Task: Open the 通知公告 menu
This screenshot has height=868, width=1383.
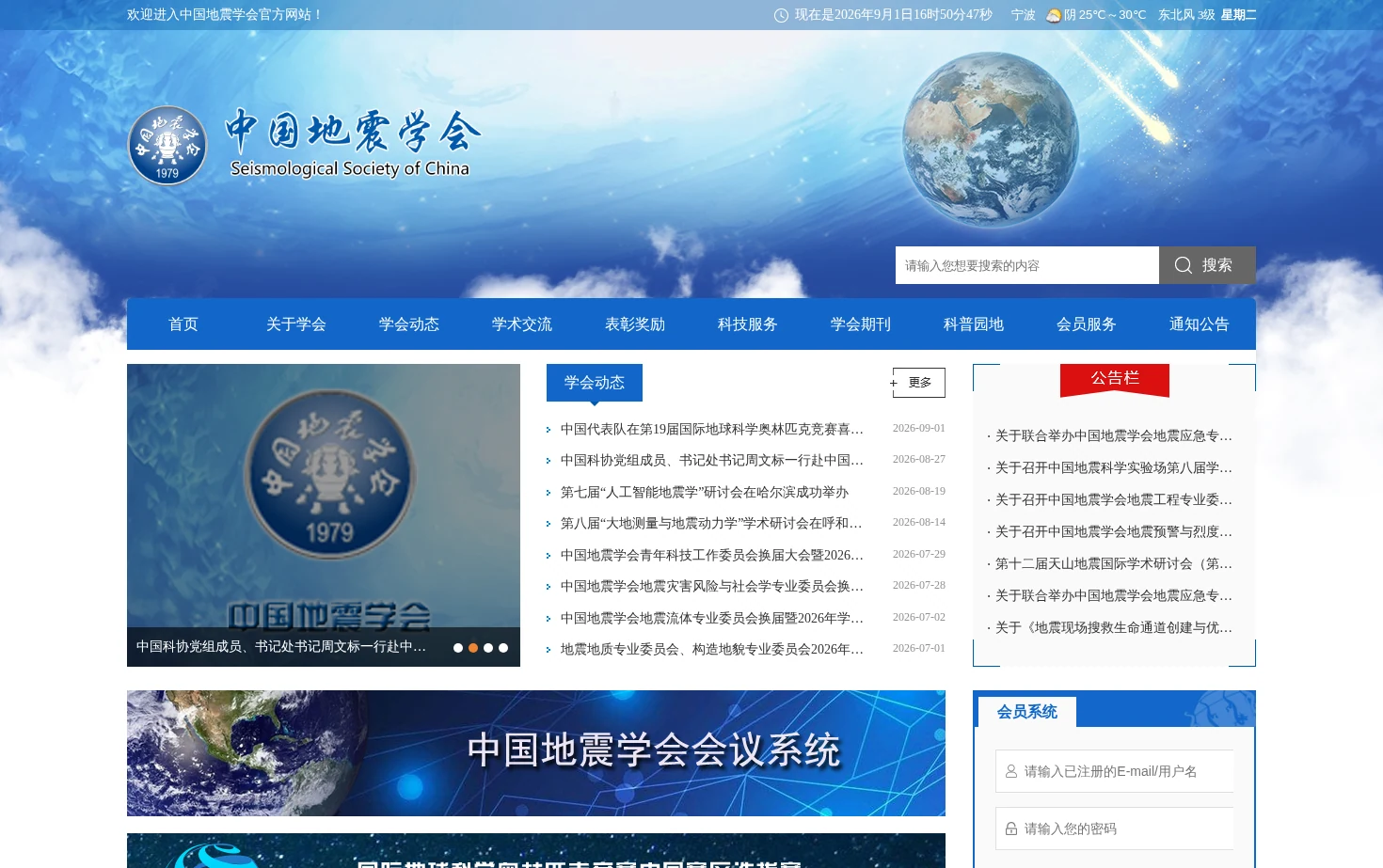Action: click(1200, 324)
